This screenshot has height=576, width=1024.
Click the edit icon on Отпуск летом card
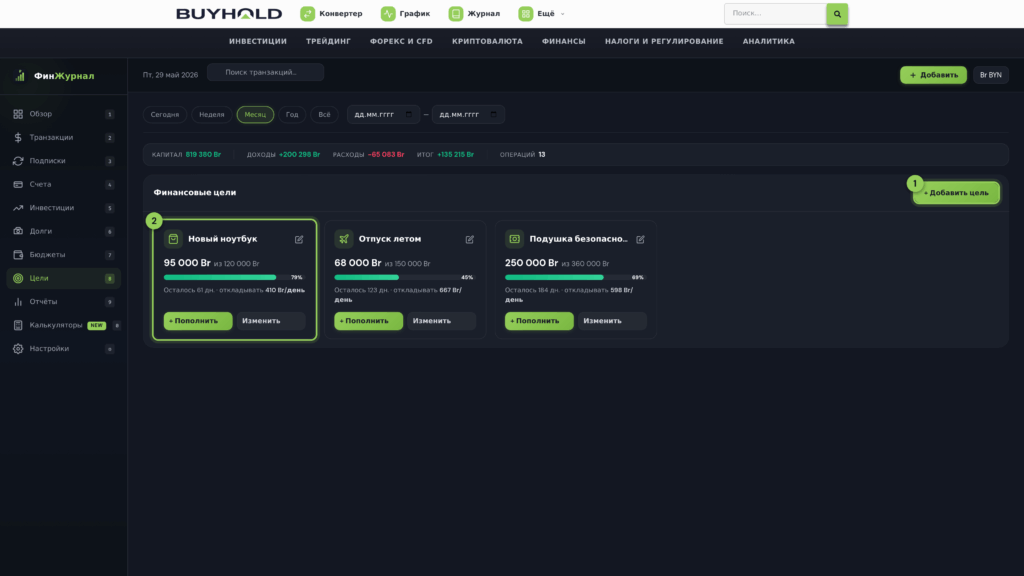pos(470,239)
